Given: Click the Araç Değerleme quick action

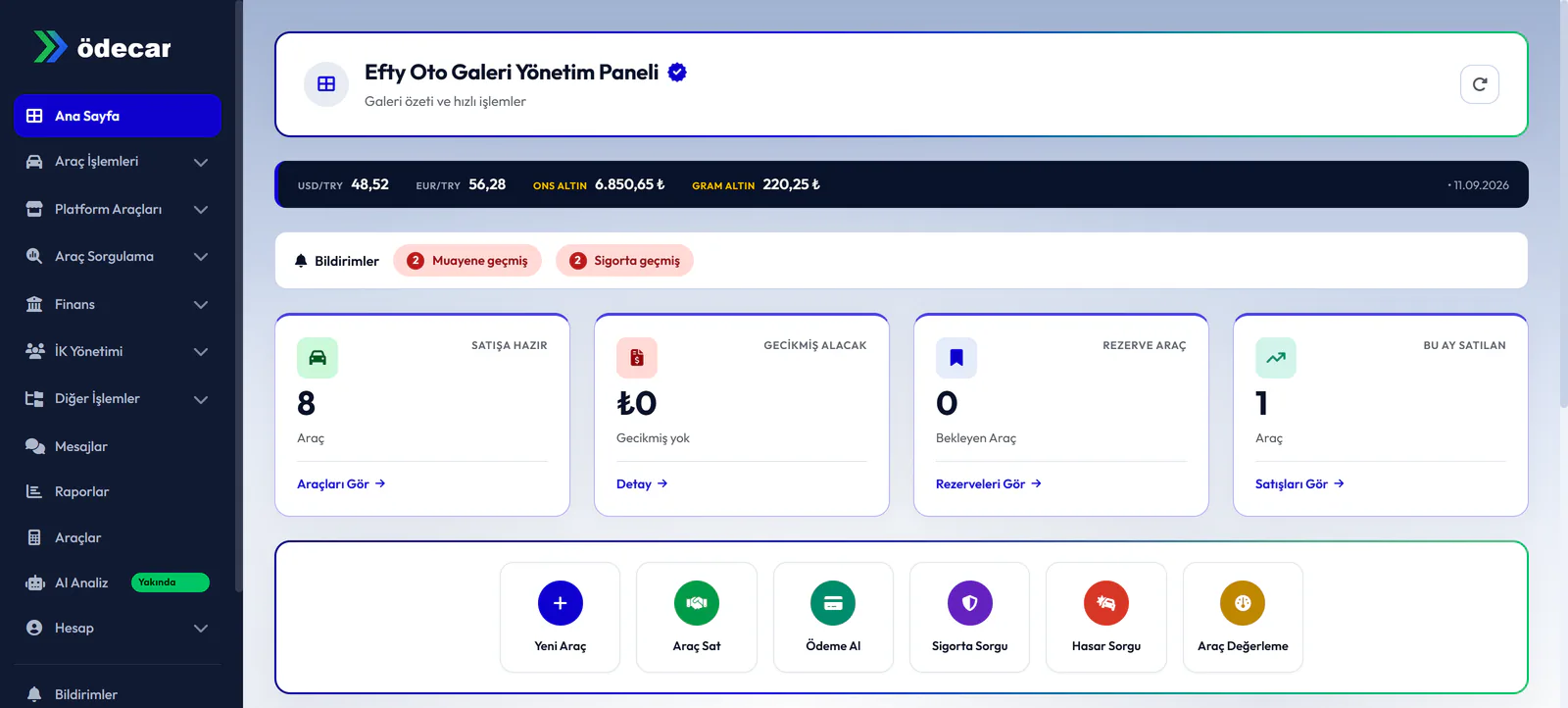Looking at the screenshot, I should [1243, 617].
